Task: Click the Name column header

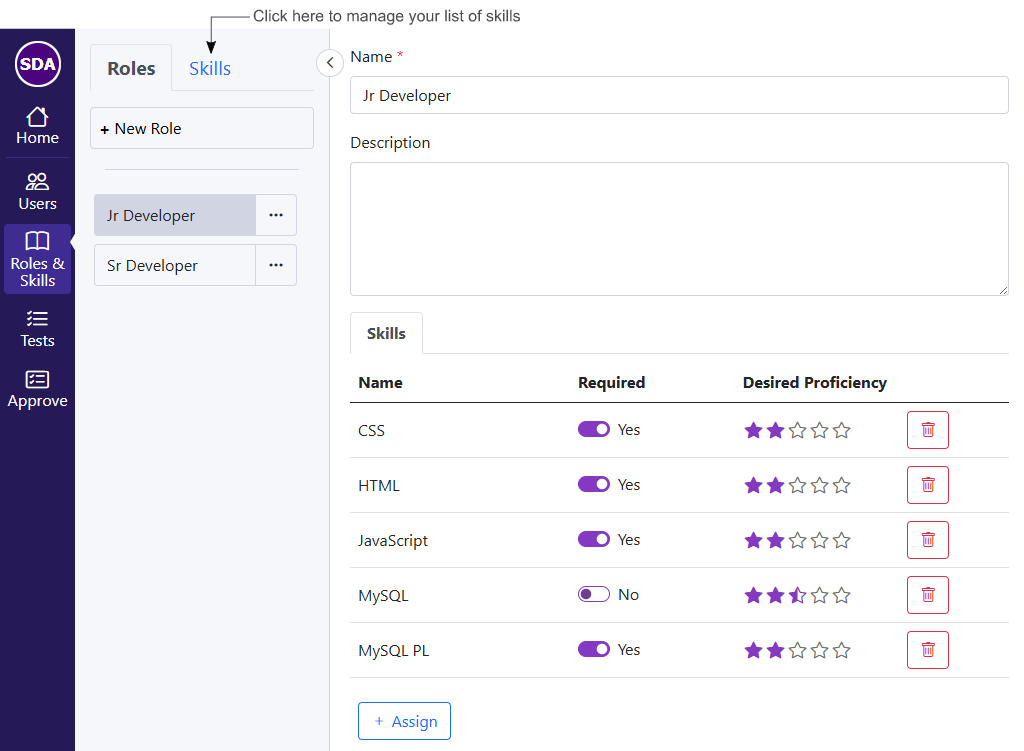Action: (380, 383)
